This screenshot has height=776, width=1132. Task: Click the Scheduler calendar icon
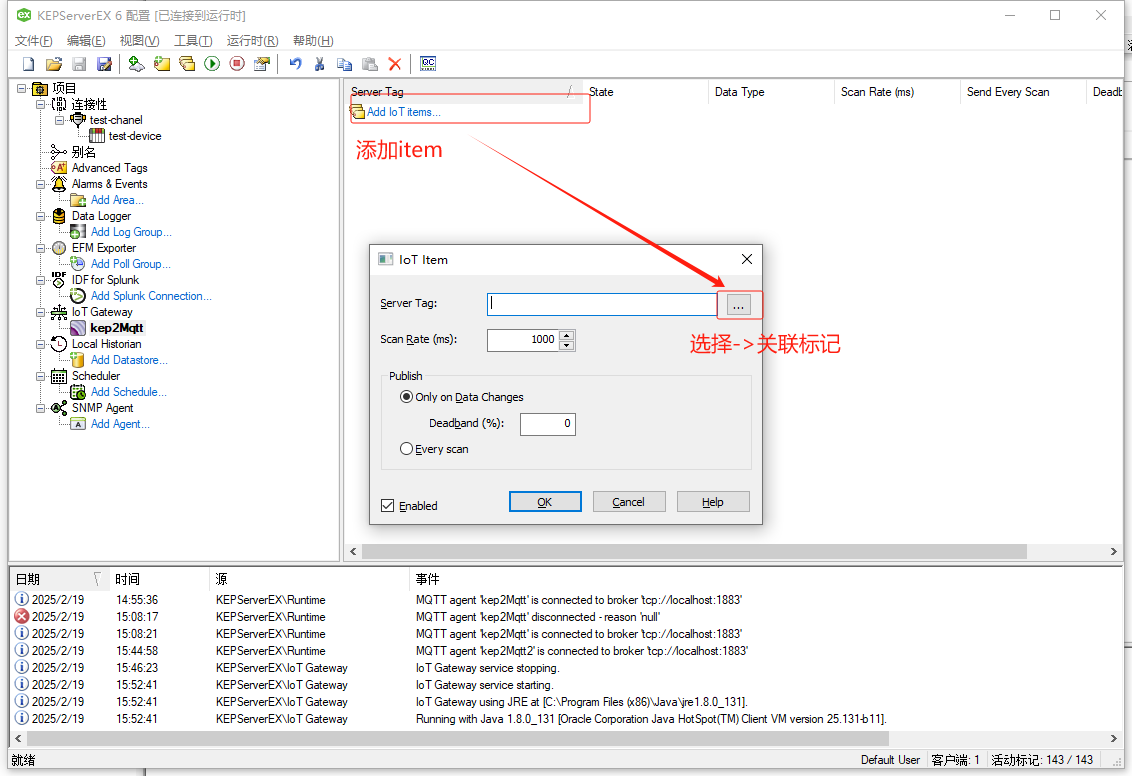pyautogui.click(x=59, y=376)
